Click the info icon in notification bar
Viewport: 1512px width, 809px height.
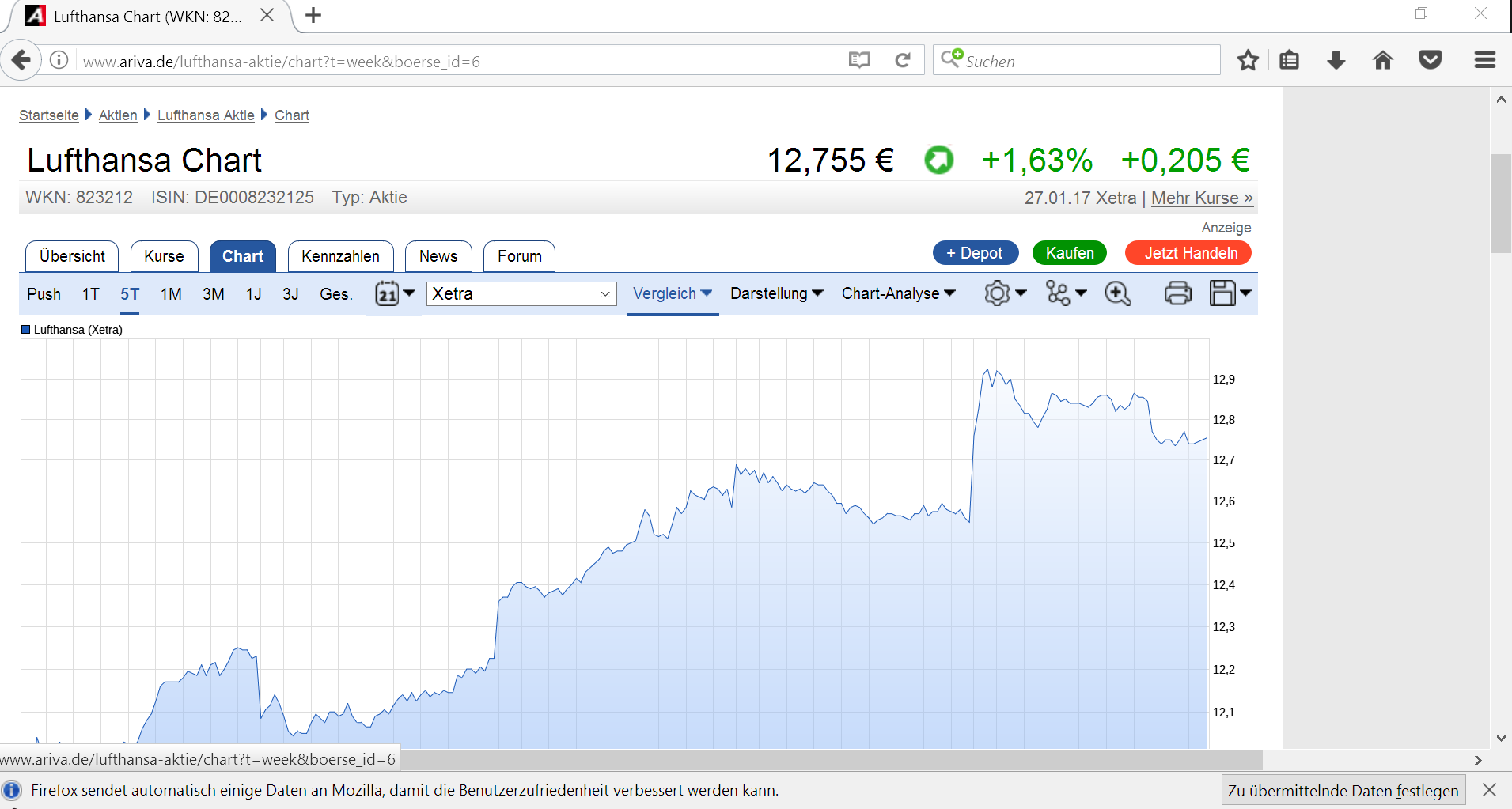click(x=11, y=790)
